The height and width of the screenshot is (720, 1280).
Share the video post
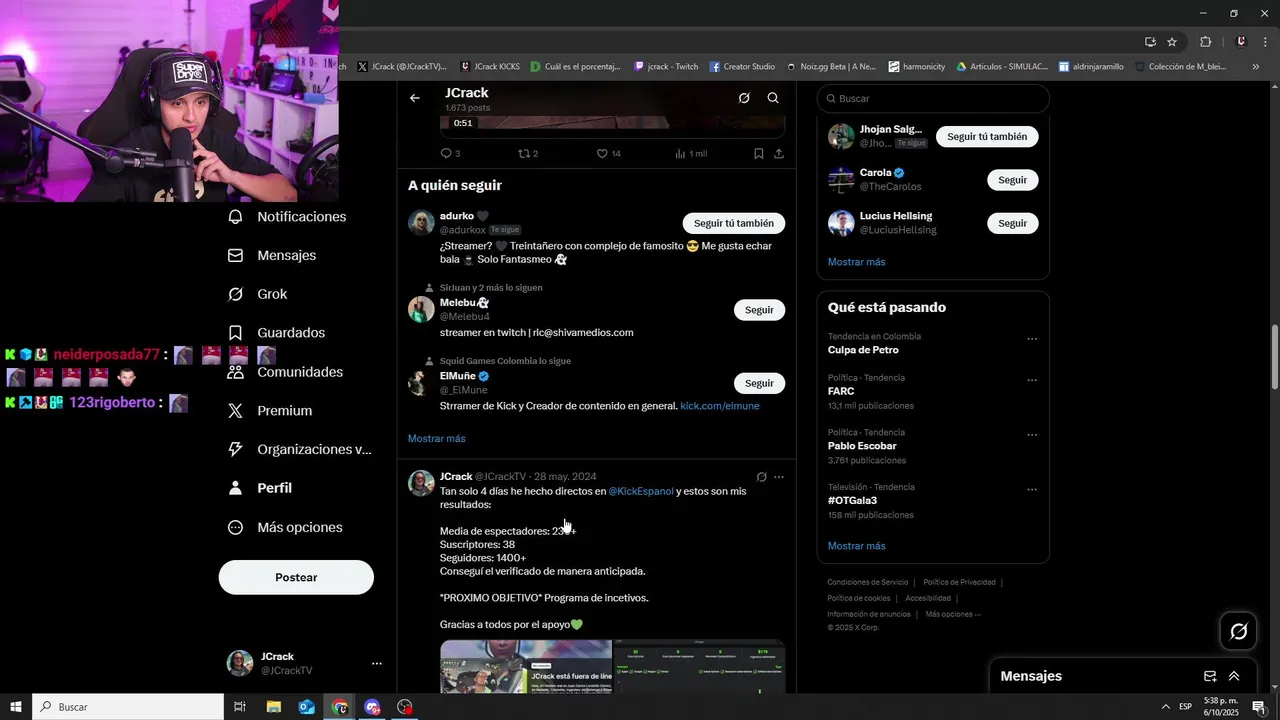779,153
